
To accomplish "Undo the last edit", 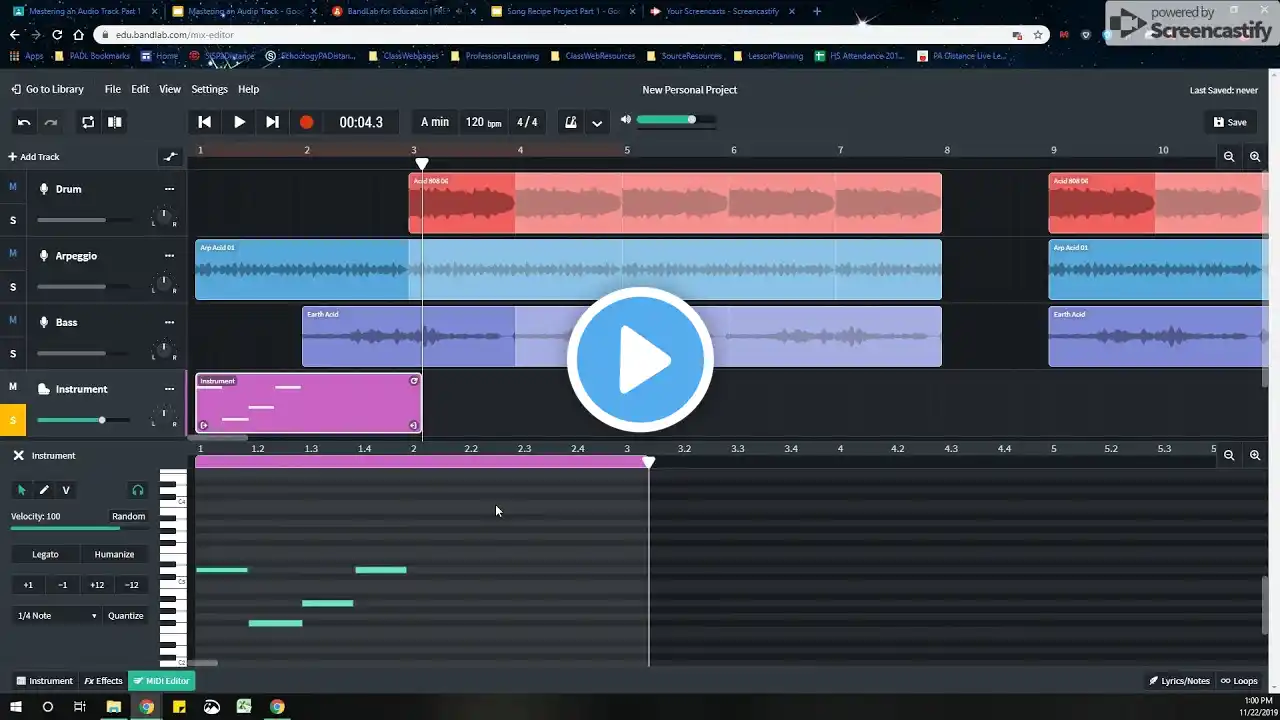I will coord(24,122).
